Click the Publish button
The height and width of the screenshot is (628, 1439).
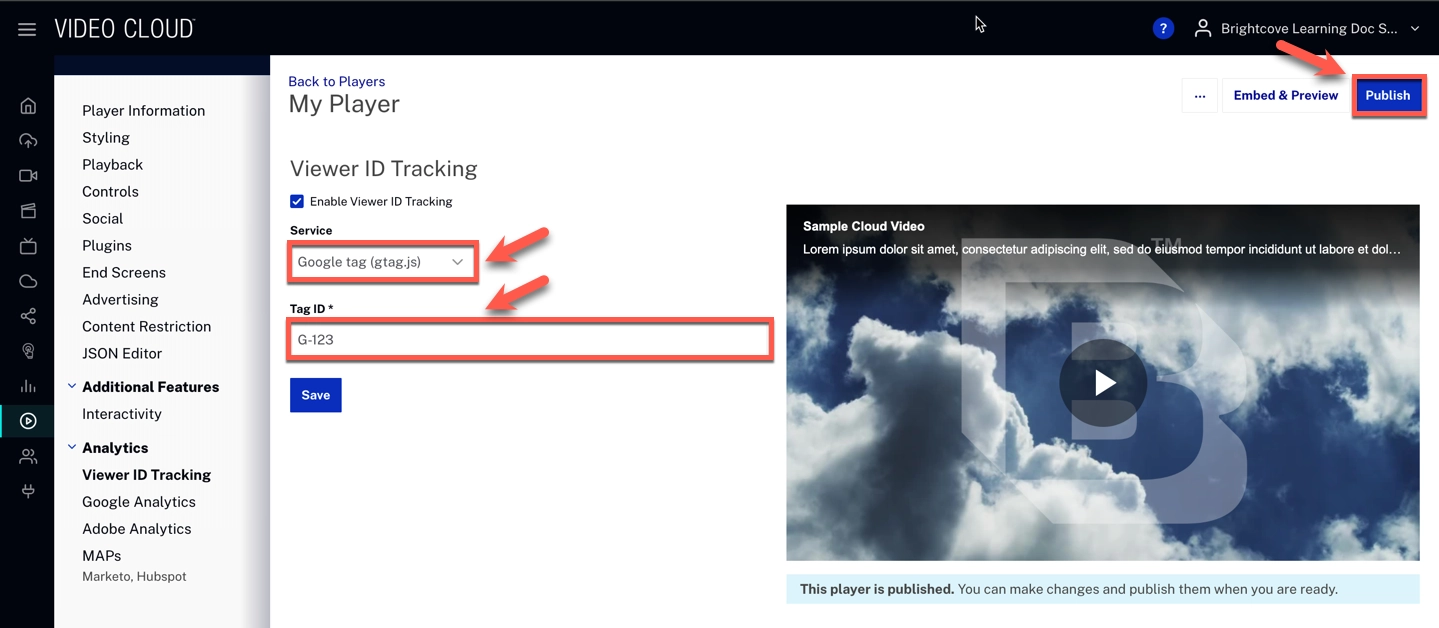tap(1387, 96)
